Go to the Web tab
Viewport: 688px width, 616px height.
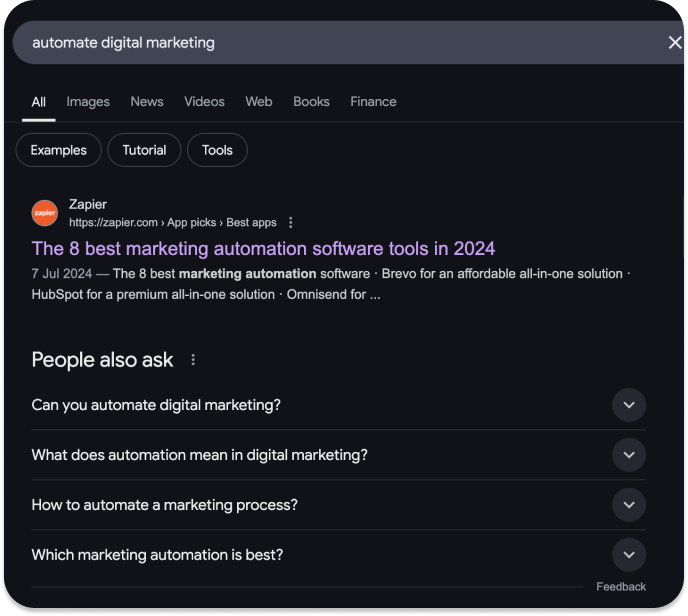pos(259,102)
